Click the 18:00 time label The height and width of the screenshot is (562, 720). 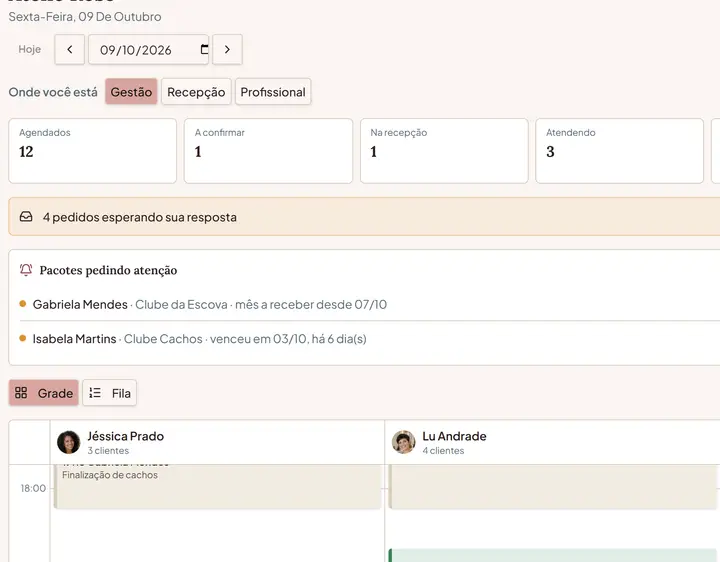[33, 488]
